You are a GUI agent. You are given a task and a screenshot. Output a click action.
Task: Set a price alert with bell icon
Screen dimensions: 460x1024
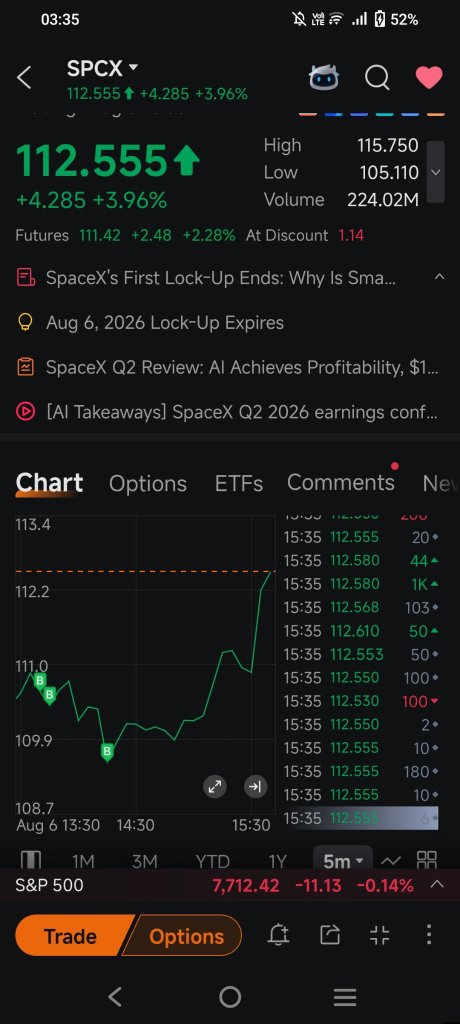coord(279,935)
